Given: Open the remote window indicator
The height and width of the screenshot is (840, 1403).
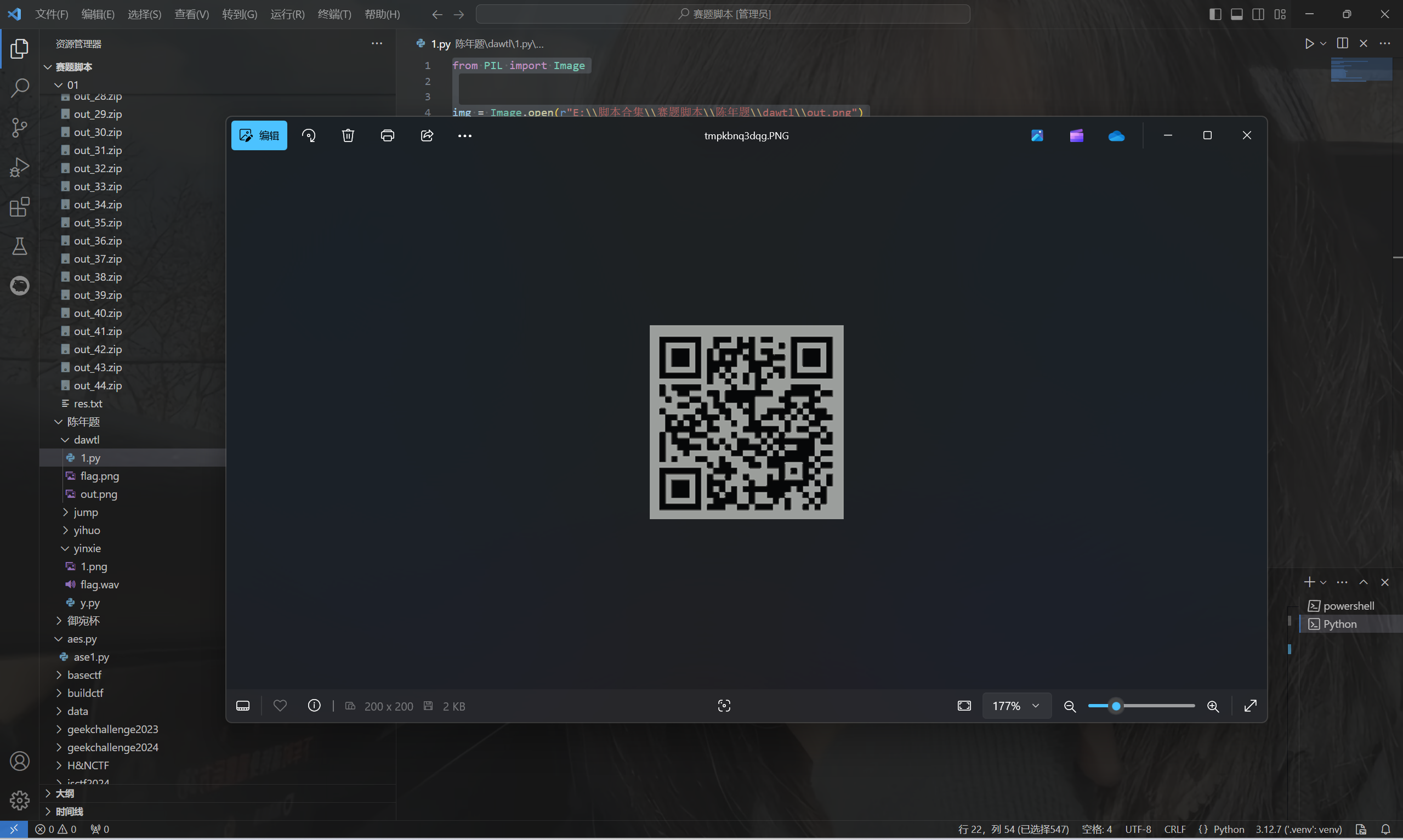Looking at the screenshot, I should coord(14,829).
